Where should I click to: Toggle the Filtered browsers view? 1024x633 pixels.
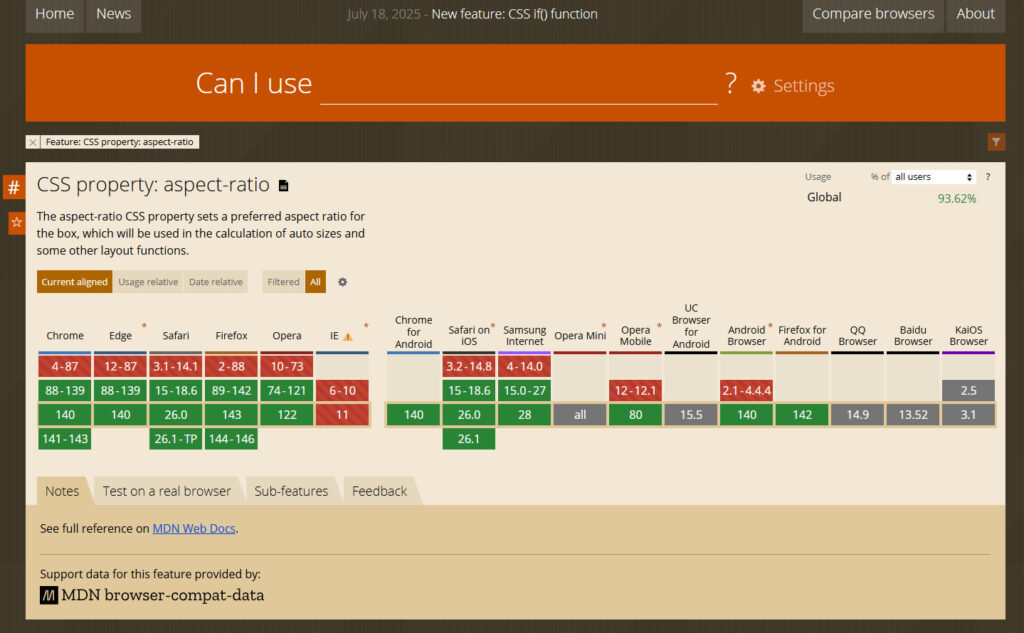coord(283,282)
